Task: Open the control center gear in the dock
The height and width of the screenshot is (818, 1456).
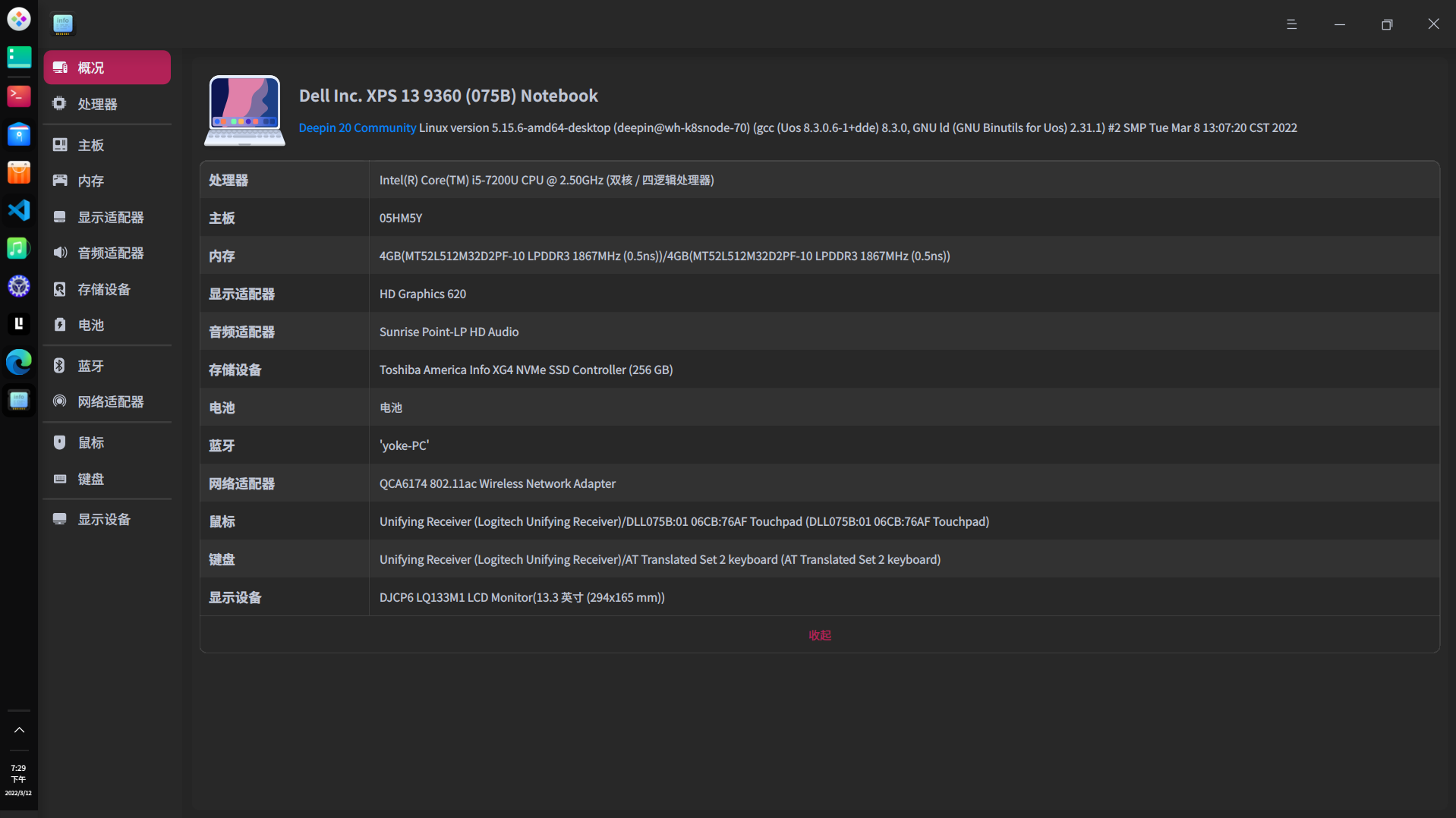Action: click(x=19, y=286)
